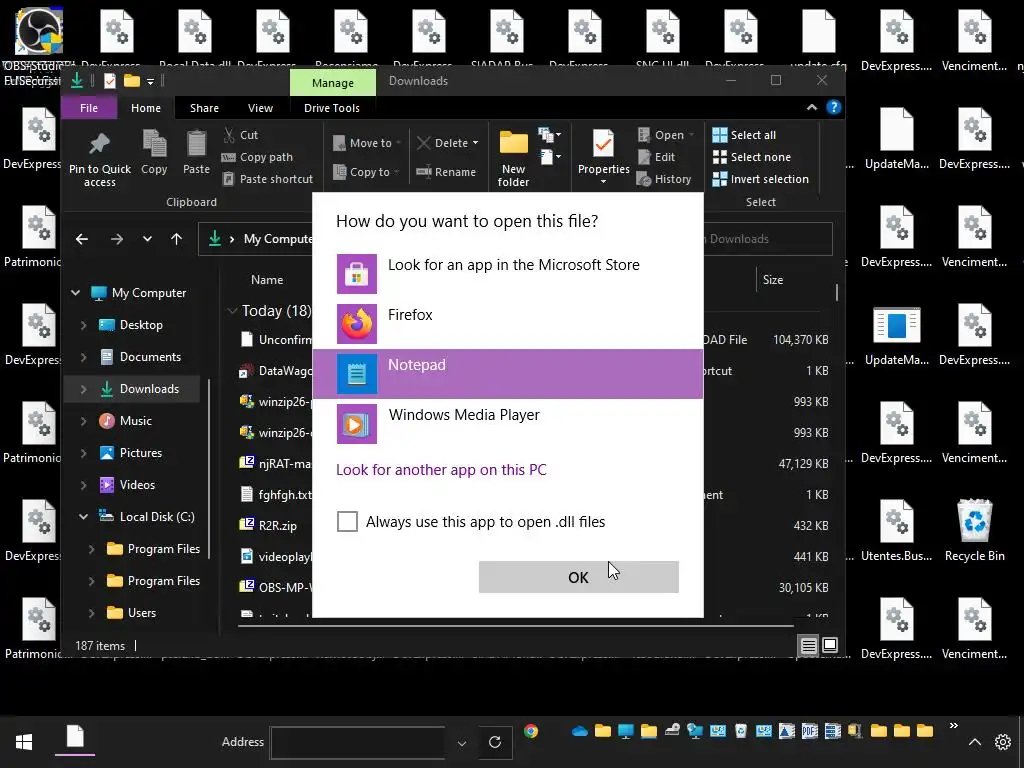Open the Move to dropdown
The height and width of the screenshot is (768, 1024).
pyautogui.click(x=366, y=143)
